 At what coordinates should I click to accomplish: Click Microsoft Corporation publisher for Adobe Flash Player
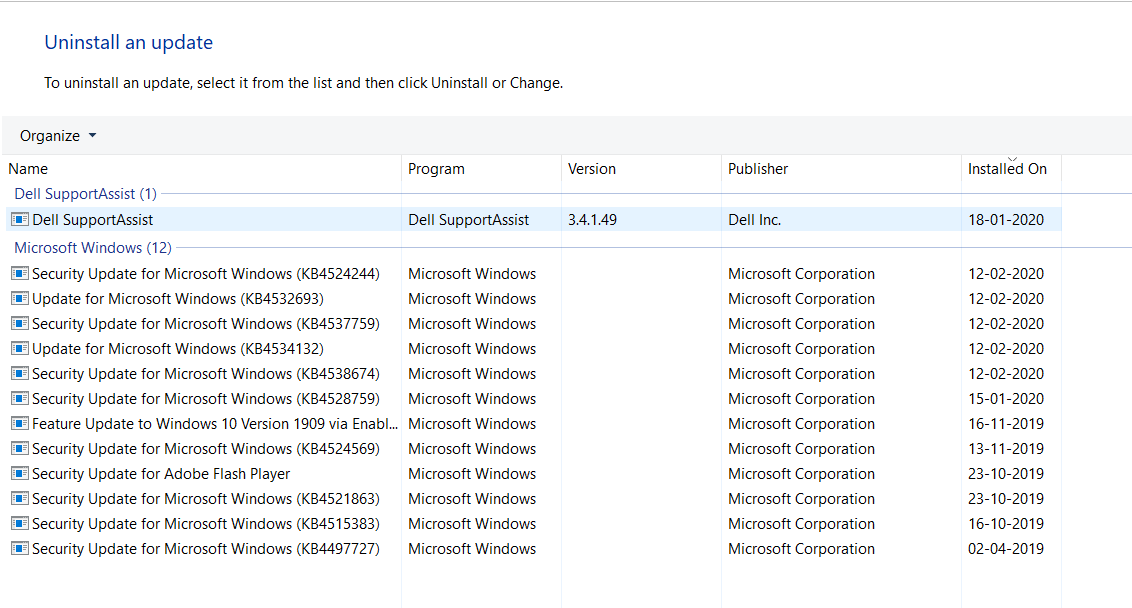[x=801, y=474]
